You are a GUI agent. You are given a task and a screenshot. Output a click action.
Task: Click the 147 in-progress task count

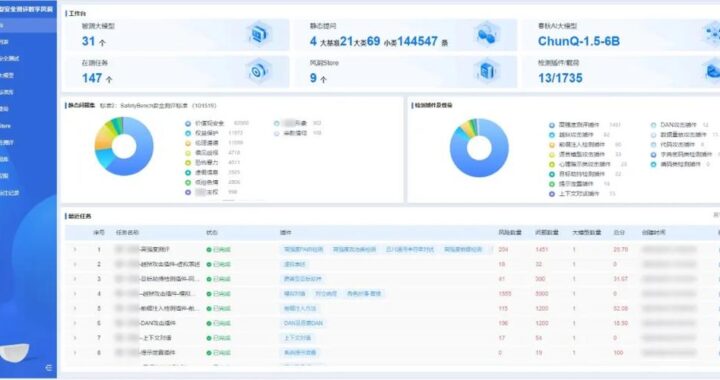pos(92,78)
